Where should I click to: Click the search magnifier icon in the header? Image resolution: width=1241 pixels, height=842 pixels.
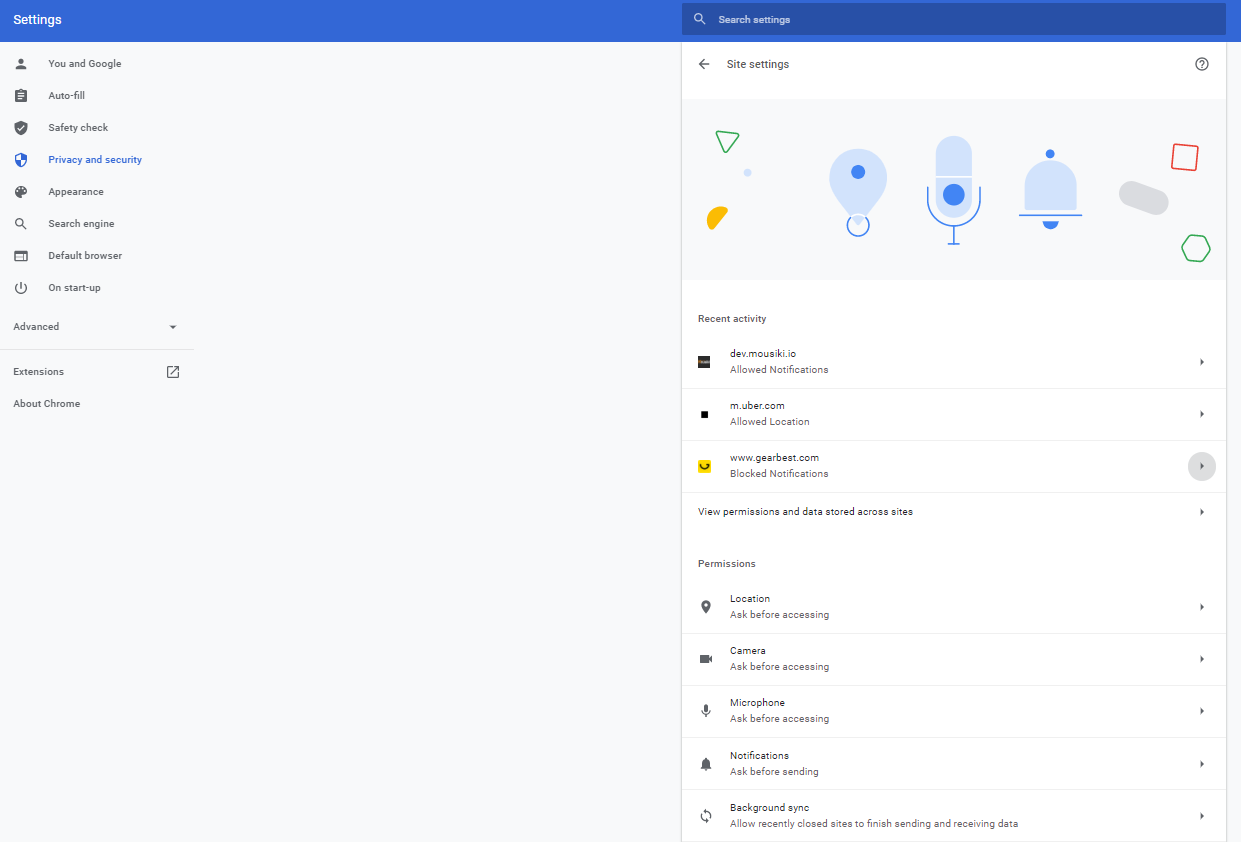[x=700, y=19]
